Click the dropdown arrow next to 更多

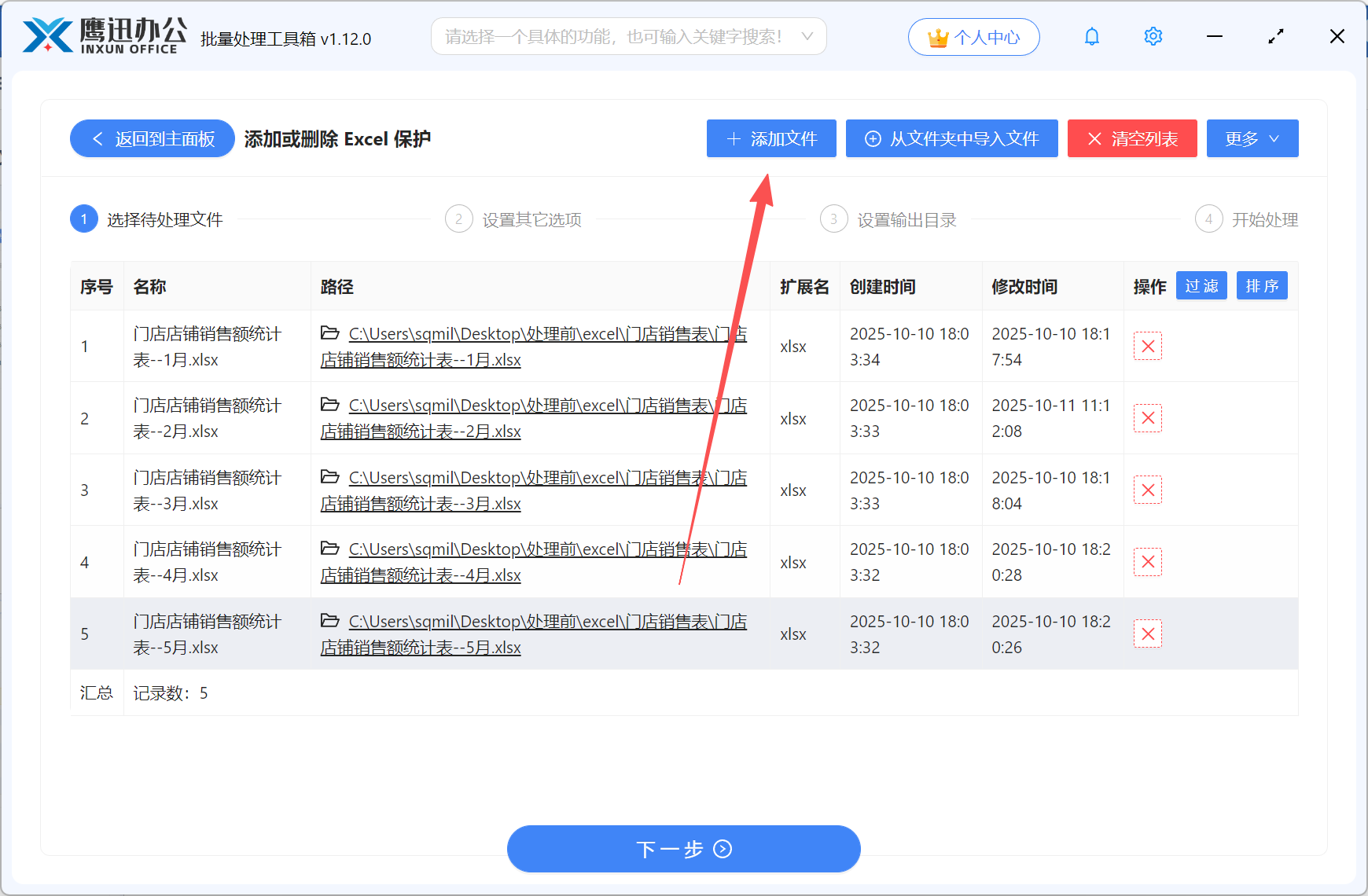1275,138
